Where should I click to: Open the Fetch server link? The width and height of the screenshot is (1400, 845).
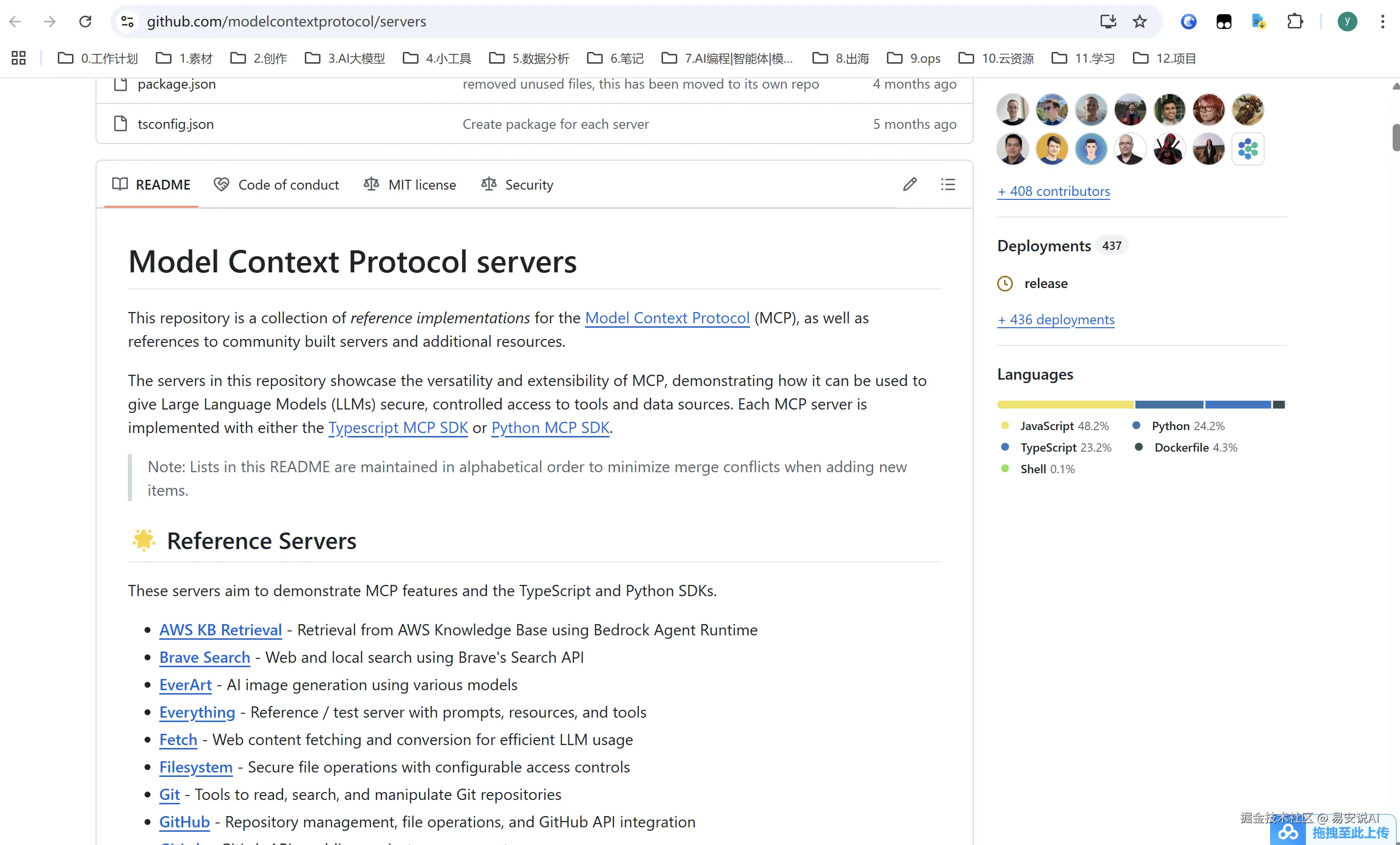178,739
